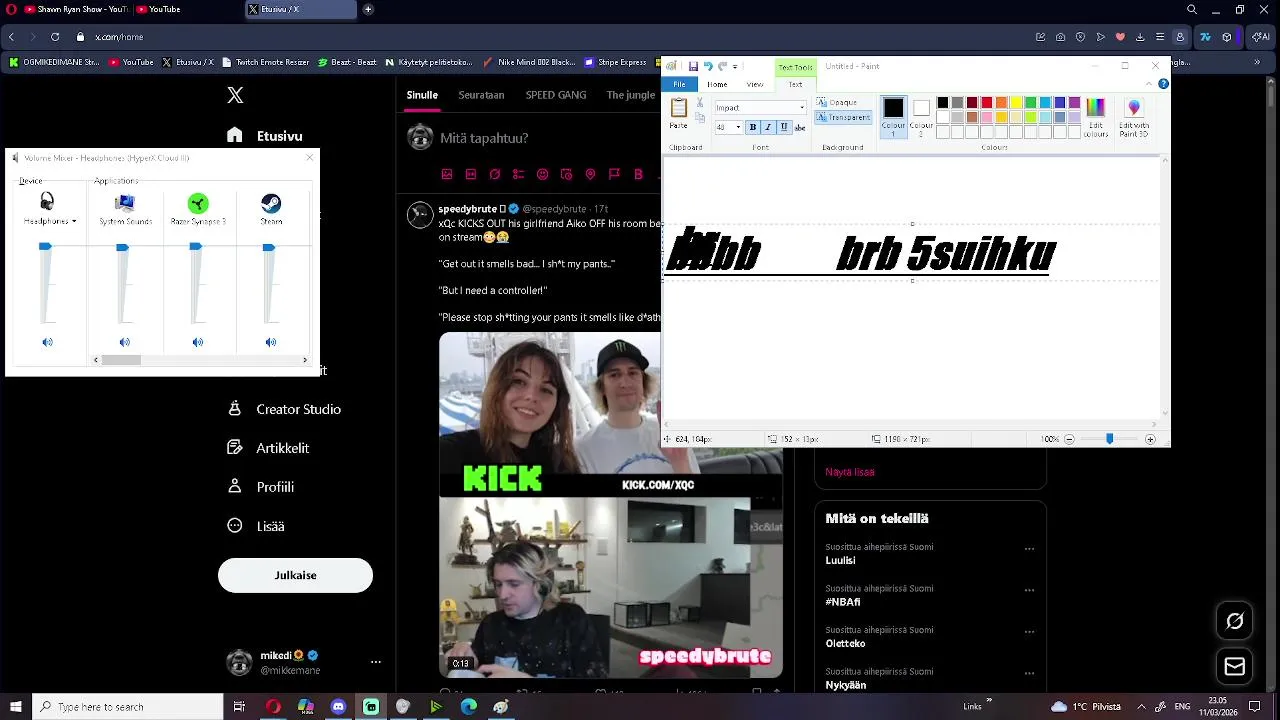Image resolution: width=1280 pixels, height=720 pixels.
Task: Add a poll to the X post
Action: [518, 174]
